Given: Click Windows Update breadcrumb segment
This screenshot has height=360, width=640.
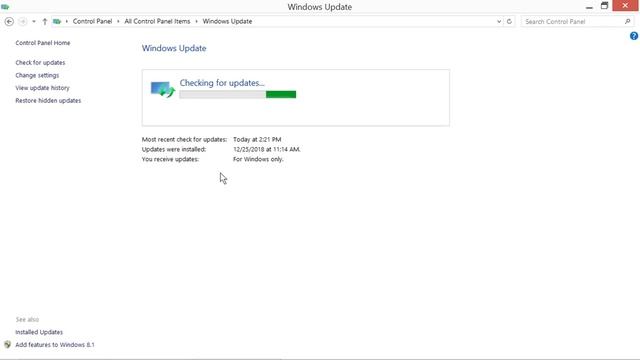Looking at the screenshot, I should 227,21.
